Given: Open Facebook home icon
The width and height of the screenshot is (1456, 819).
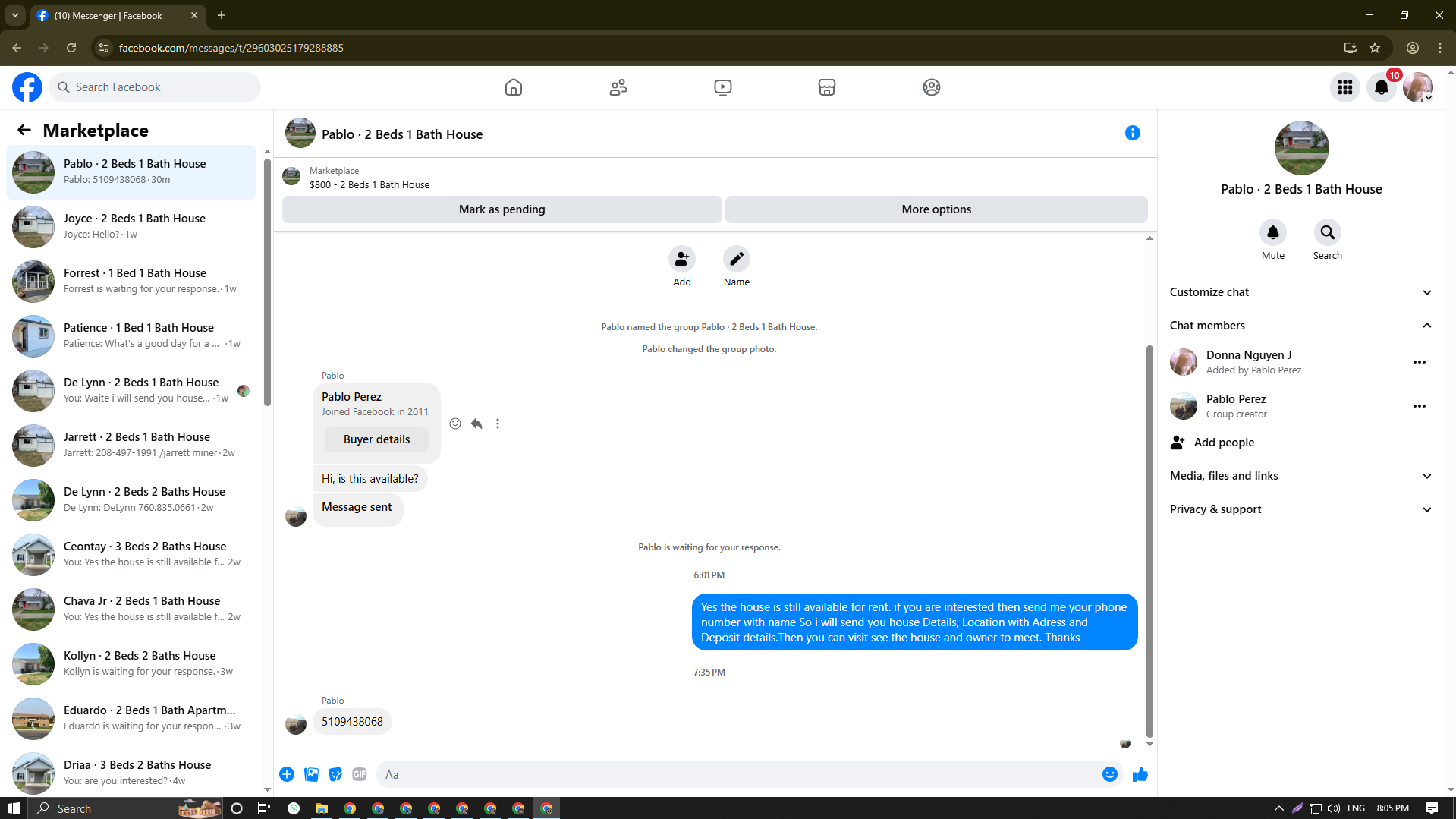Looking at the screenshot, I should coord(514,87).
